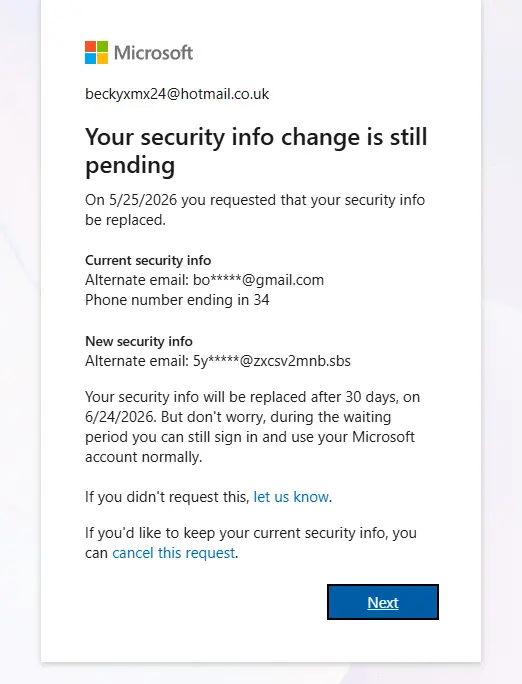Select the 5y*****@zxcsv2mnb.sbs alternate email line
522x684 pixels.
pos(218,361)
